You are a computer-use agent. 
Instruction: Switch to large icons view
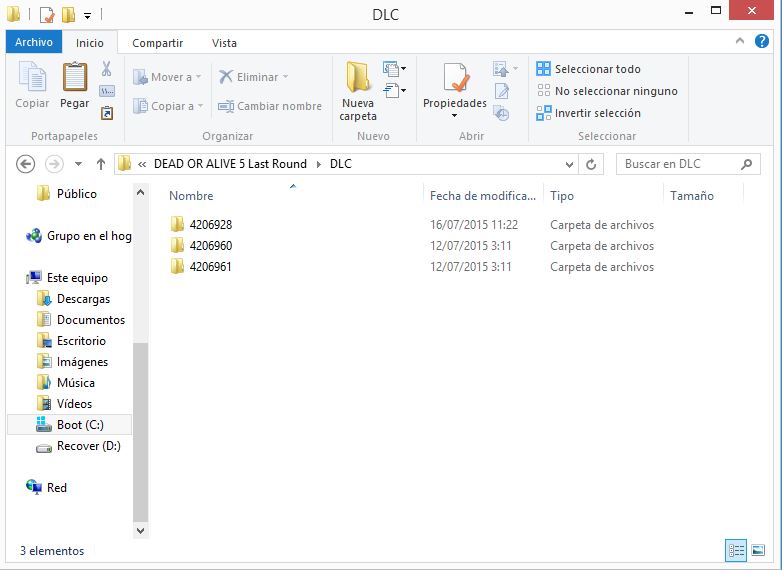click(x=759, y=550)
